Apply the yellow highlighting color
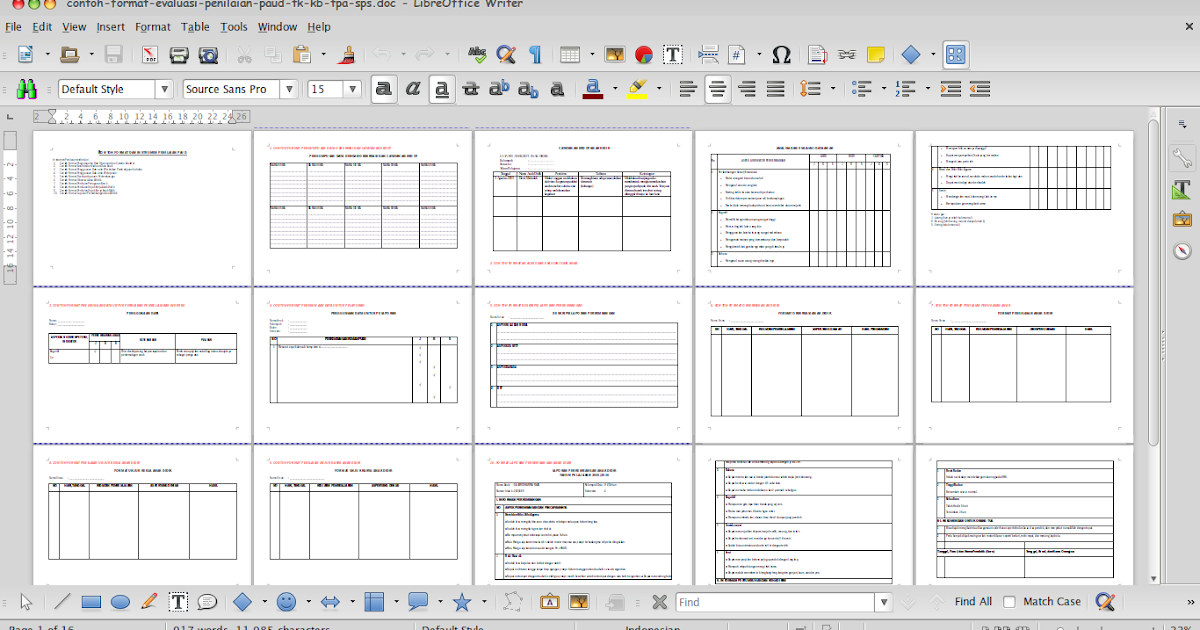 click(x=638, y=89)
